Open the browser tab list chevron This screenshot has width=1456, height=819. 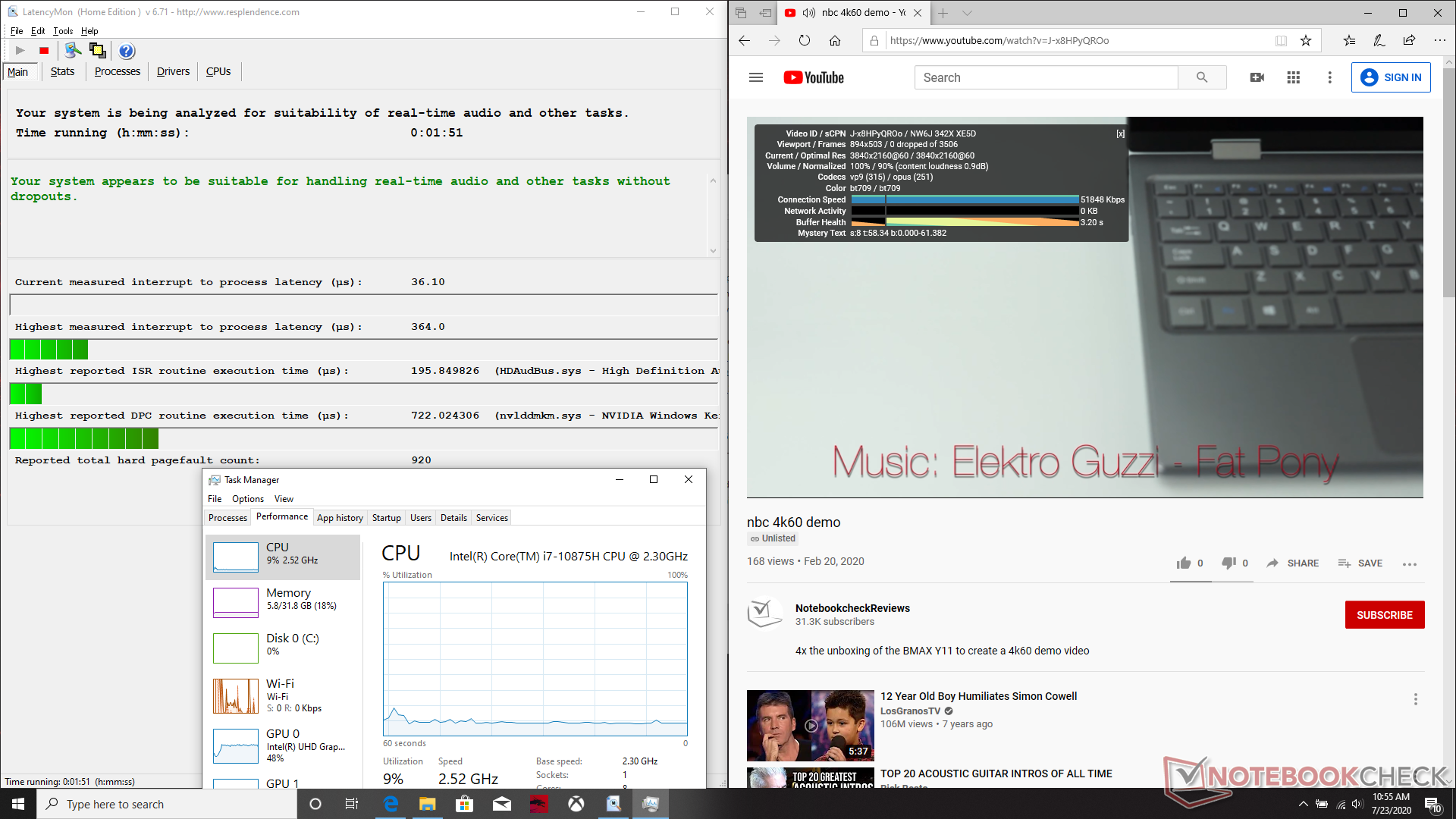(x=967, y=13)
